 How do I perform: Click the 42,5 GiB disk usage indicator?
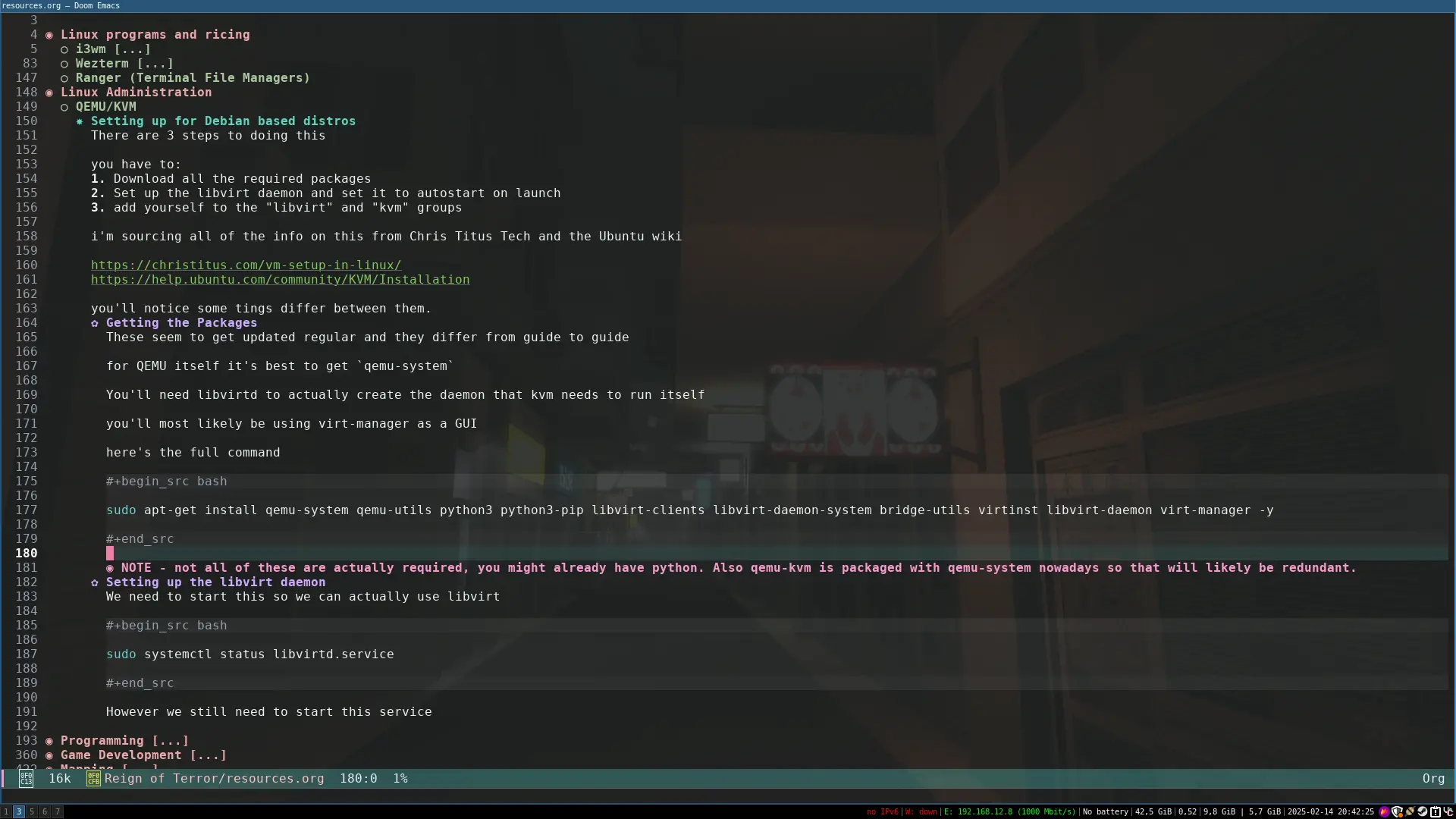click(x=1153, y=811)
